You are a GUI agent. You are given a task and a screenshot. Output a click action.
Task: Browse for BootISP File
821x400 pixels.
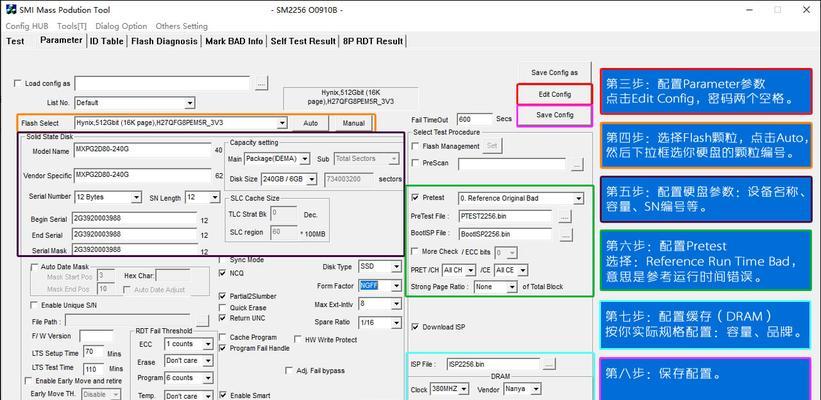click(x=565, y=235)
